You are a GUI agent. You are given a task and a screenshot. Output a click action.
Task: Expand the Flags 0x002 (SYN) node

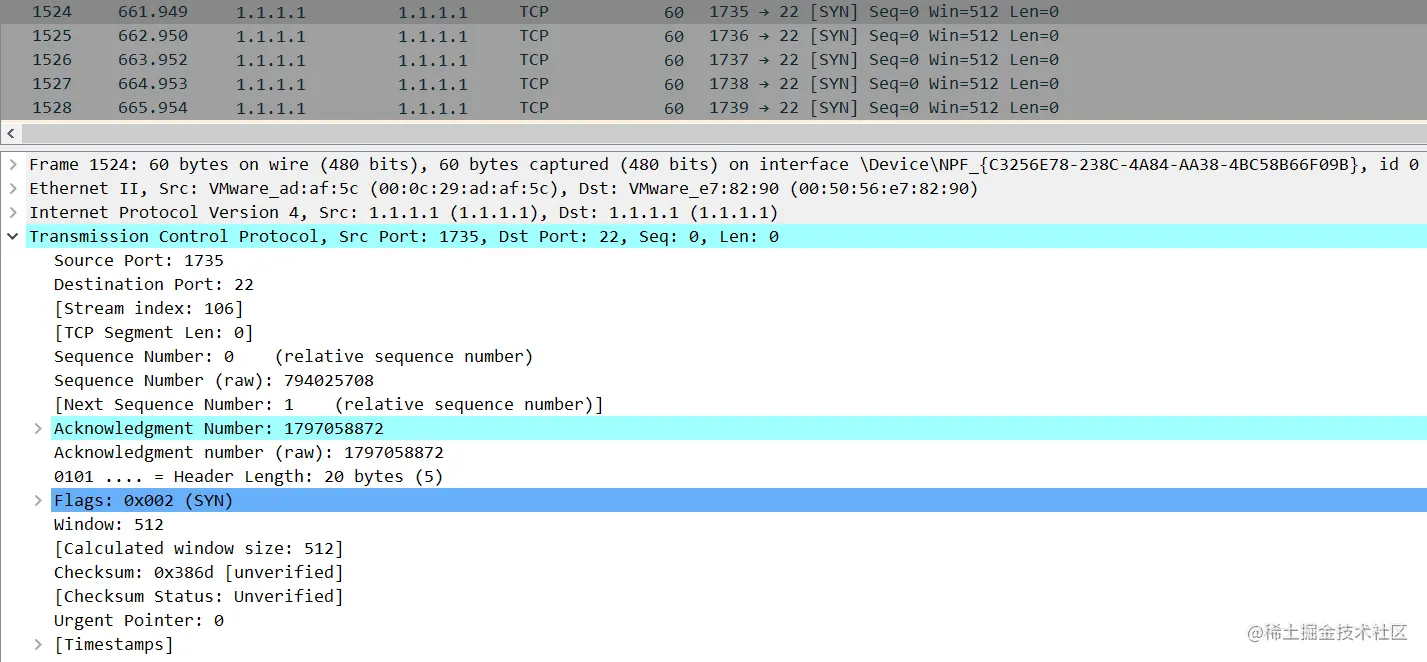tap(38, 500)
